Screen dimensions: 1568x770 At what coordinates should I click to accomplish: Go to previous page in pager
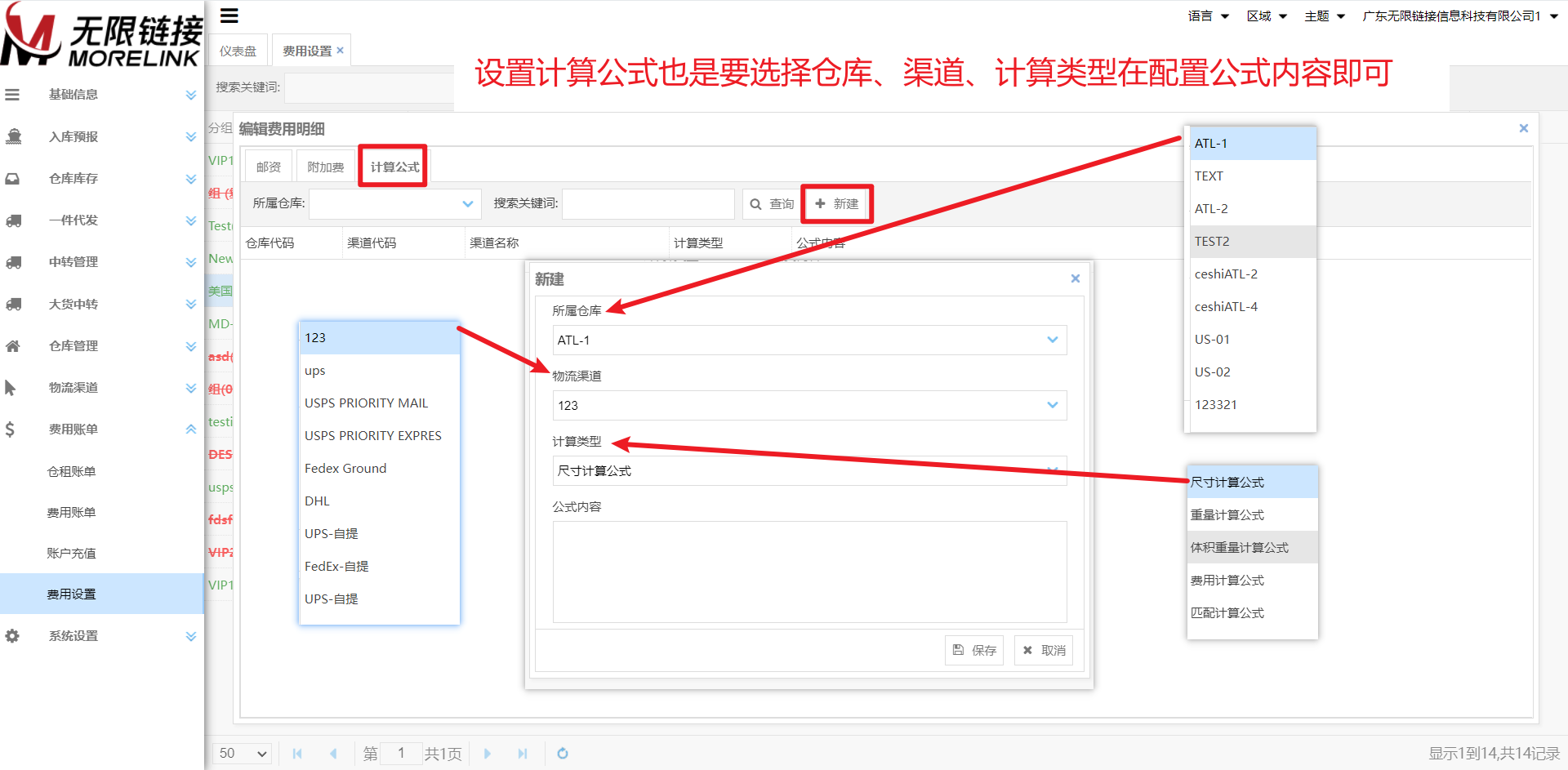(x=333, y=754)
